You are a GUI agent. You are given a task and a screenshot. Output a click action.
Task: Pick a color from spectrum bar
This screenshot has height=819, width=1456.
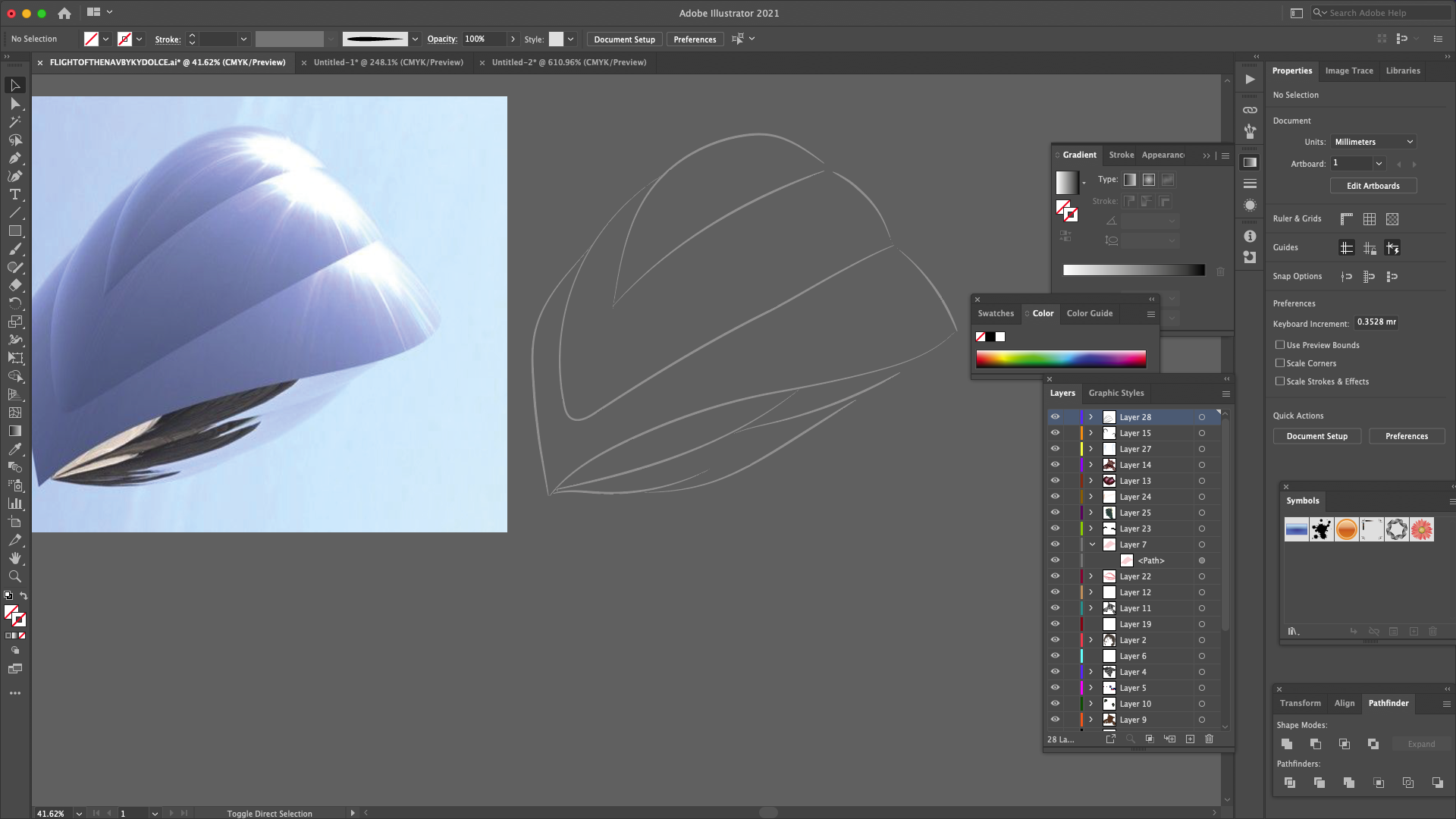coord(1061,359)
